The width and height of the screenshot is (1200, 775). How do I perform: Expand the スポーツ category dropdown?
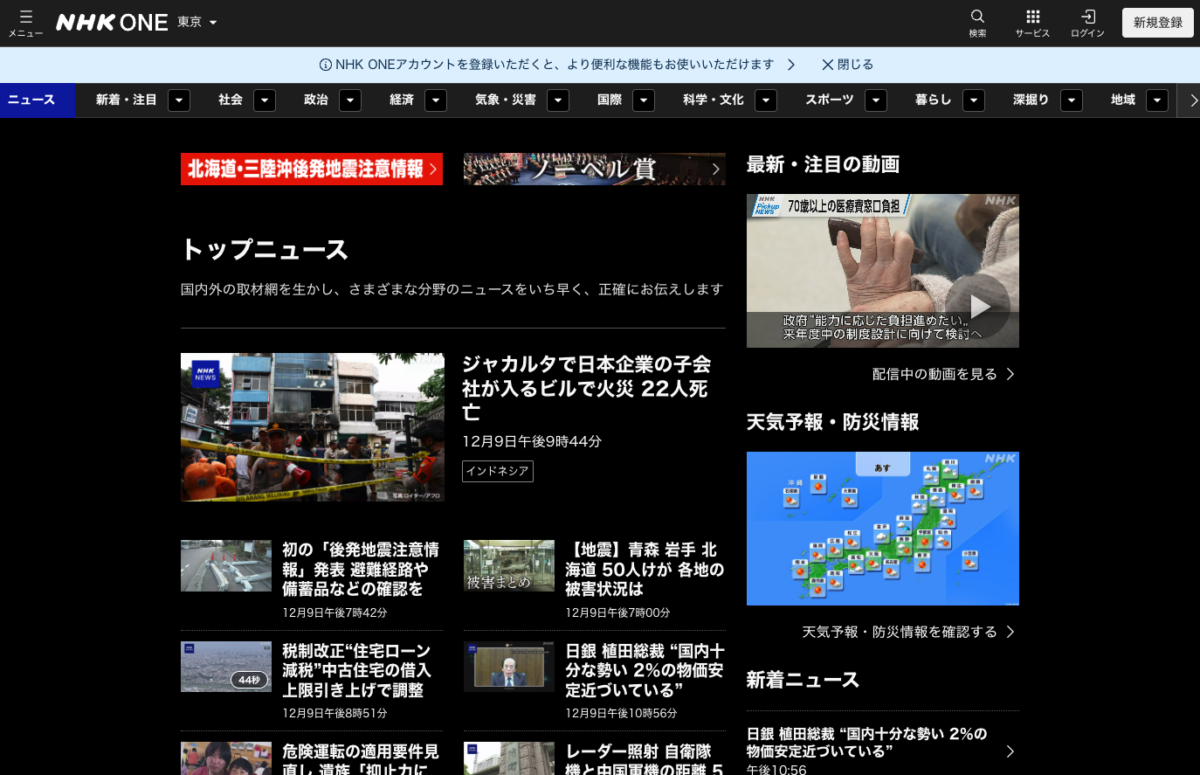876,100
